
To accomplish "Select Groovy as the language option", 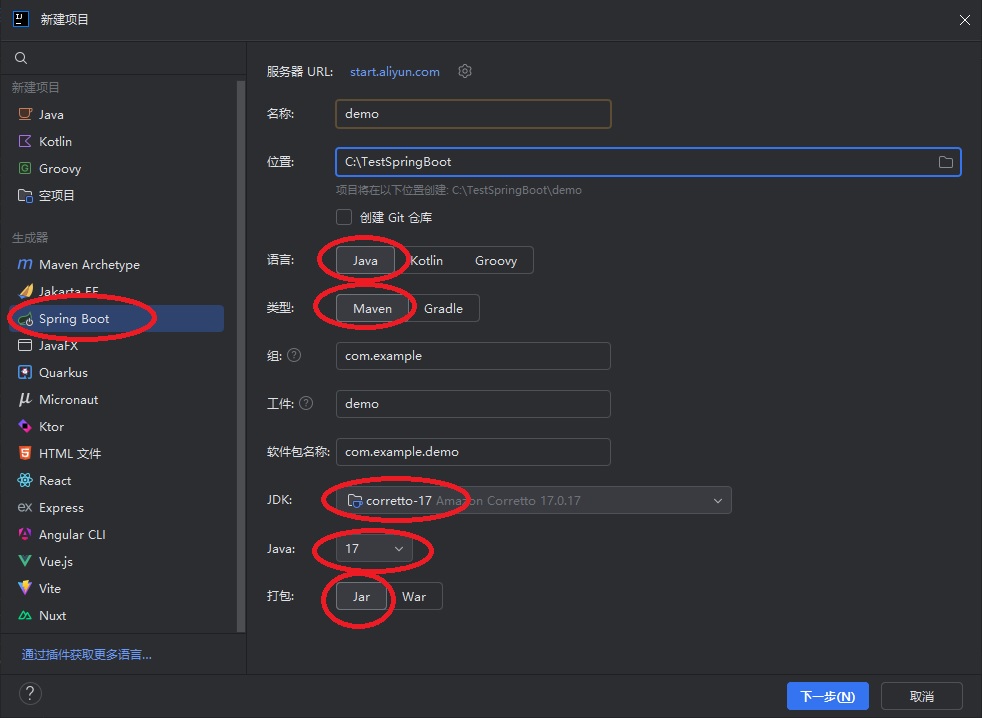I will 495,260.
